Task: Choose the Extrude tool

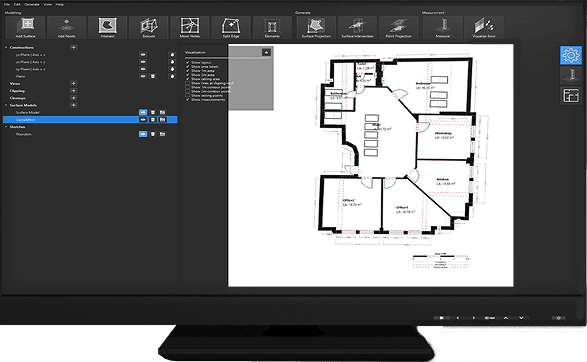Action: [x=149, y=27]
